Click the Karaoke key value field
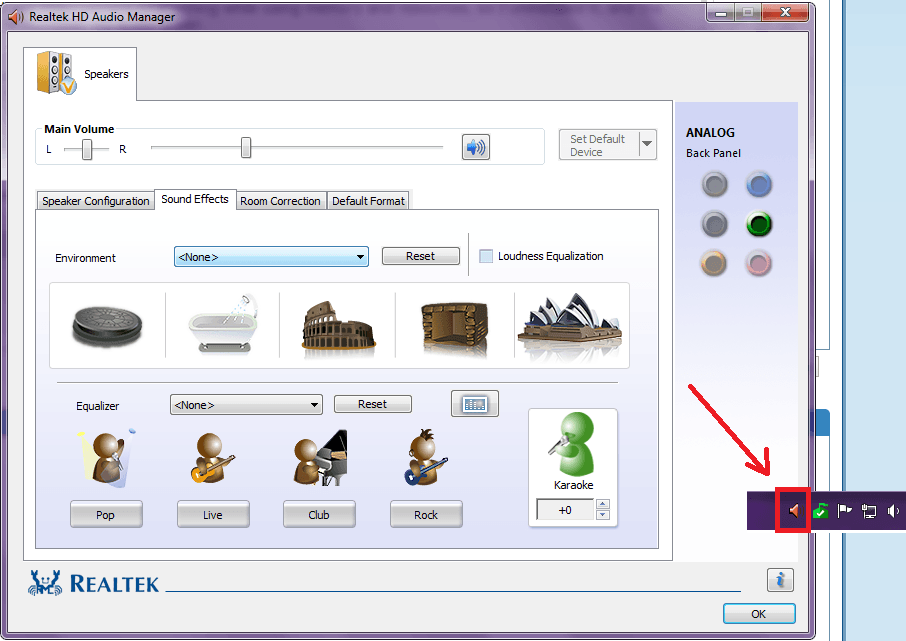Screen dimensions: 906x641 [565, 510]
